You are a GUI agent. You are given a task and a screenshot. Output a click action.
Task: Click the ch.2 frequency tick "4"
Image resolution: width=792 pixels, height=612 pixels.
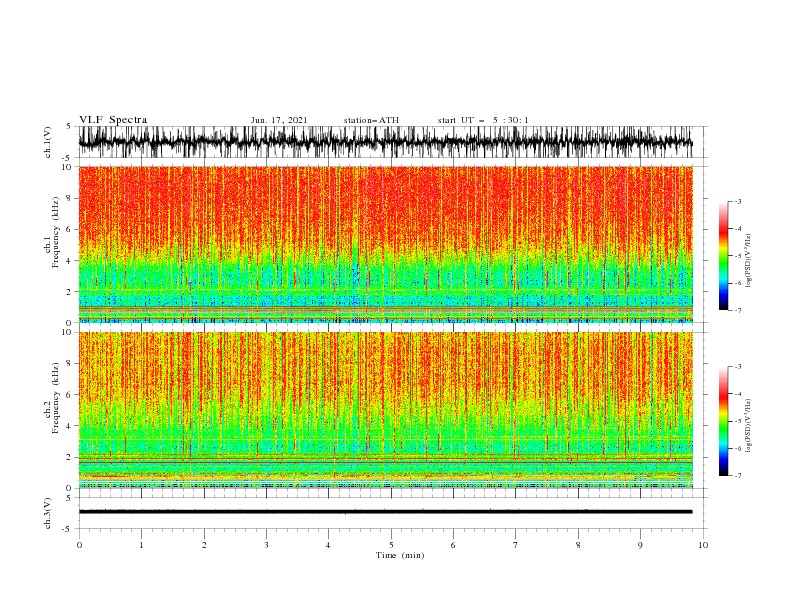[x=70, y=426]
